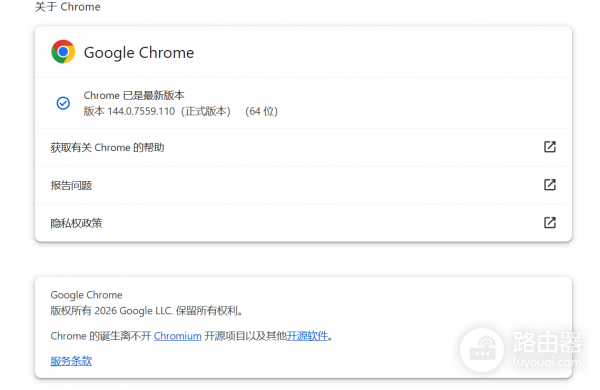Open 获取有关 Chrome 的帮助 row

(x=303, y=147)
